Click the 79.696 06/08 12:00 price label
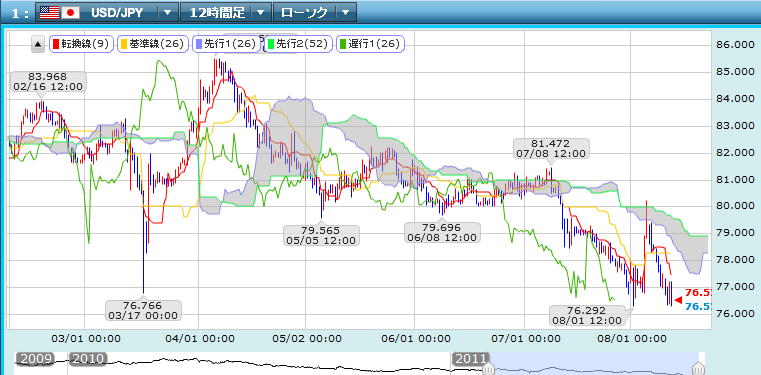 coord(443,232)
